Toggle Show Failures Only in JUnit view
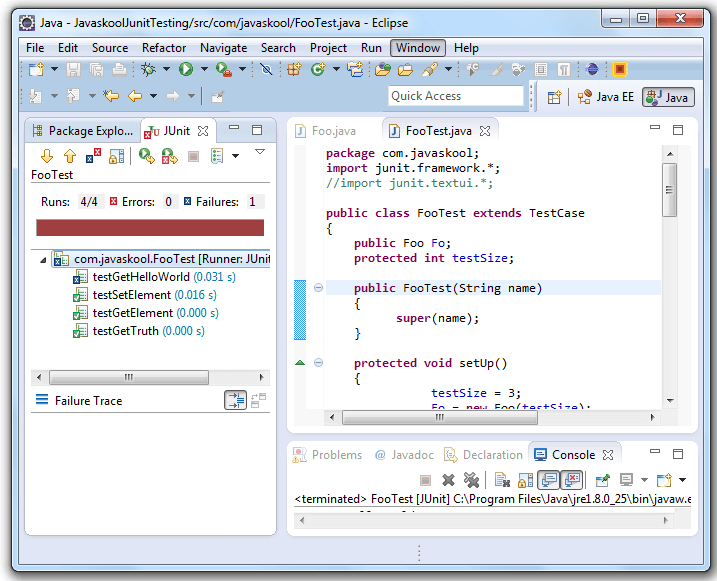The image size is (717, 581). coord(93,156)
